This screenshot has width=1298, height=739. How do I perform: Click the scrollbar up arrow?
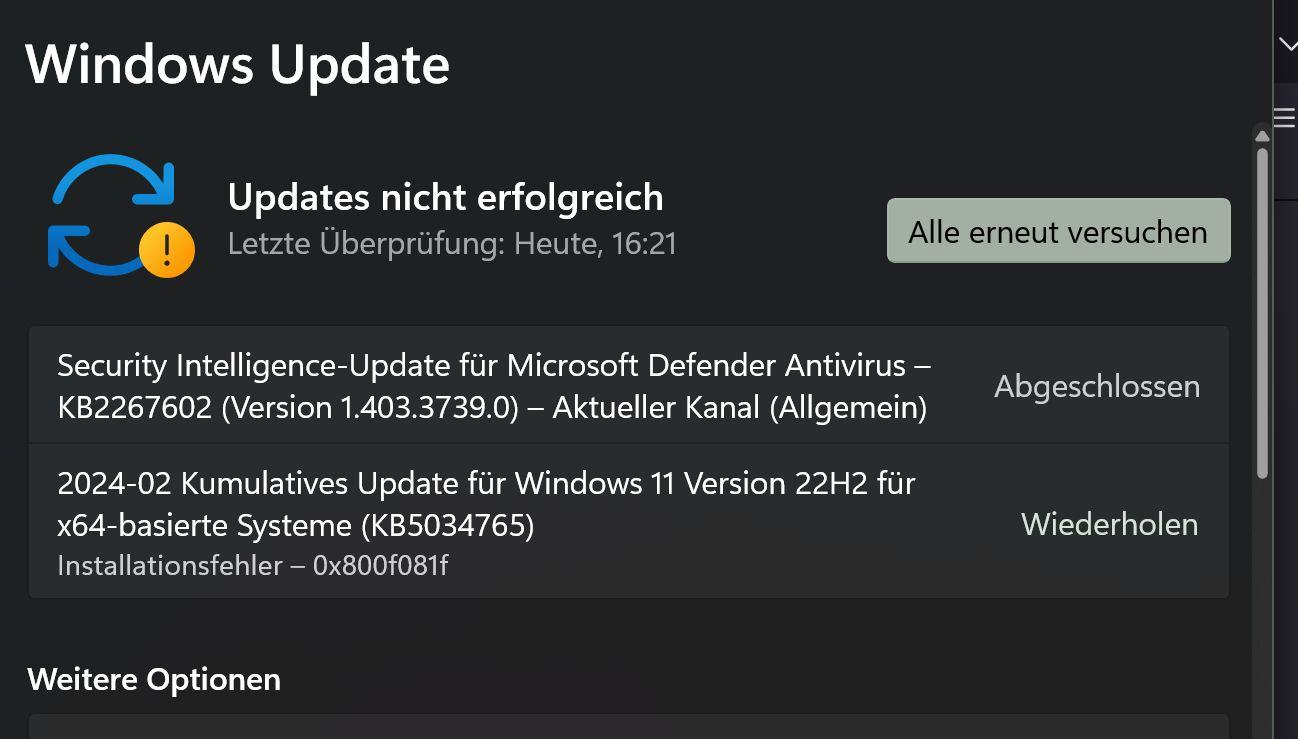tap(1261, 137)
